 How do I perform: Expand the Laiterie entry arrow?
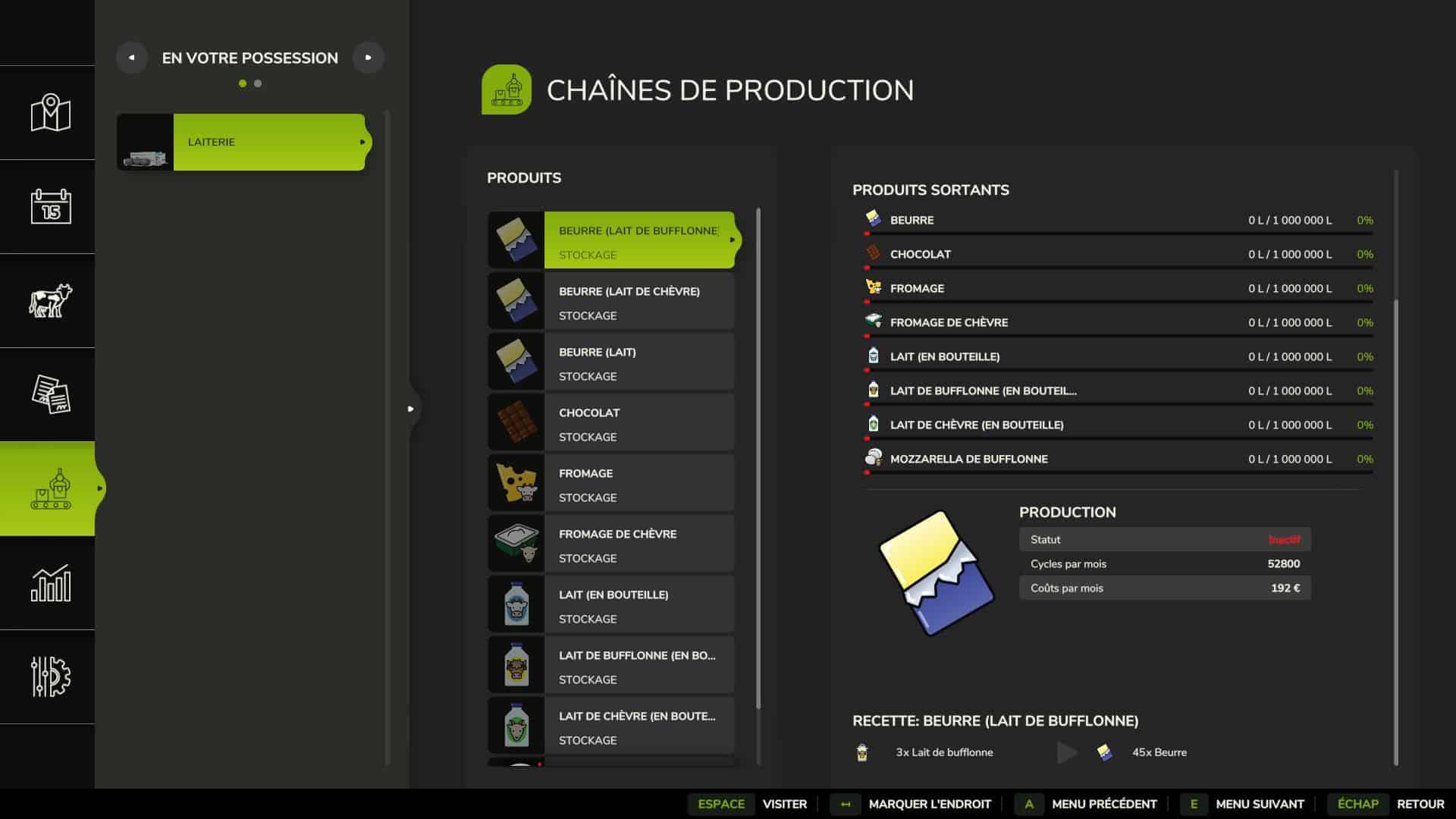[x=362, y=142]
